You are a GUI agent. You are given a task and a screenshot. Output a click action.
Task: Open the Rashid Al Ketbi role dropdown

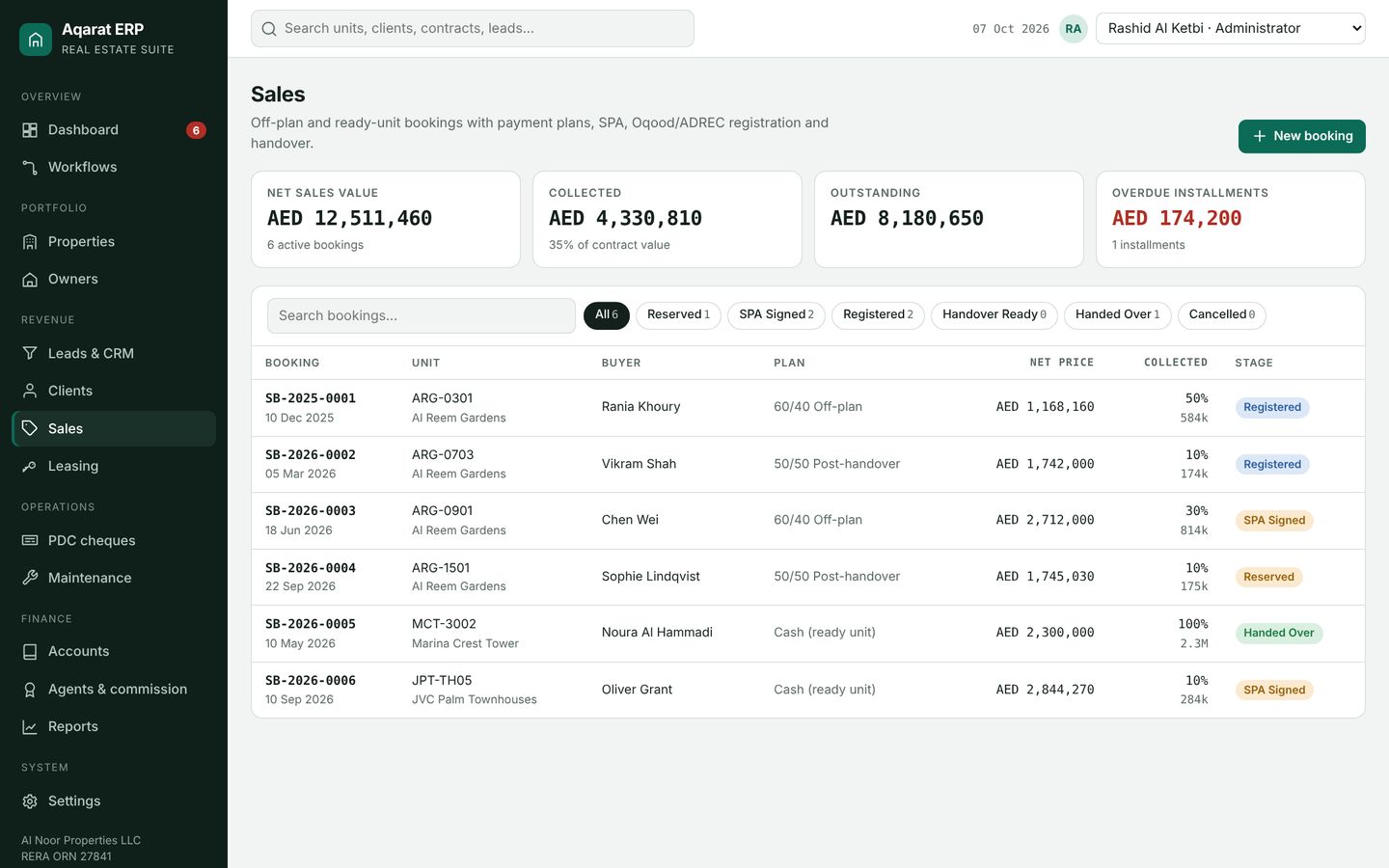[x=1231, y=29]
